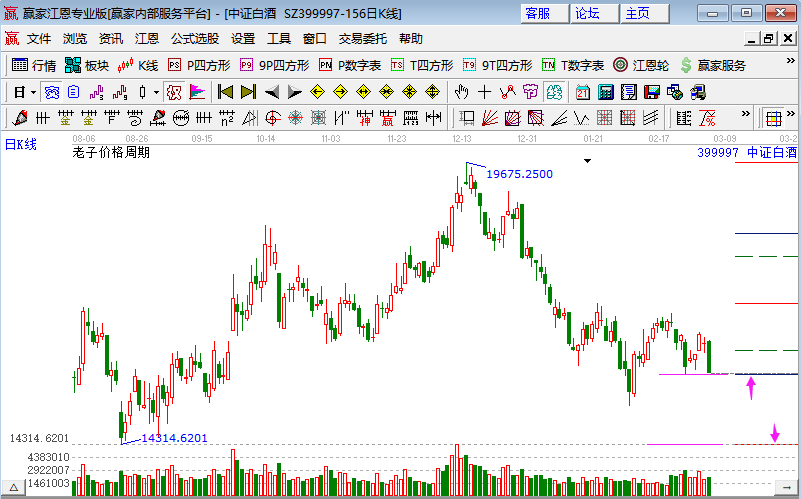Open the 帮助 menu

point(411,39)
